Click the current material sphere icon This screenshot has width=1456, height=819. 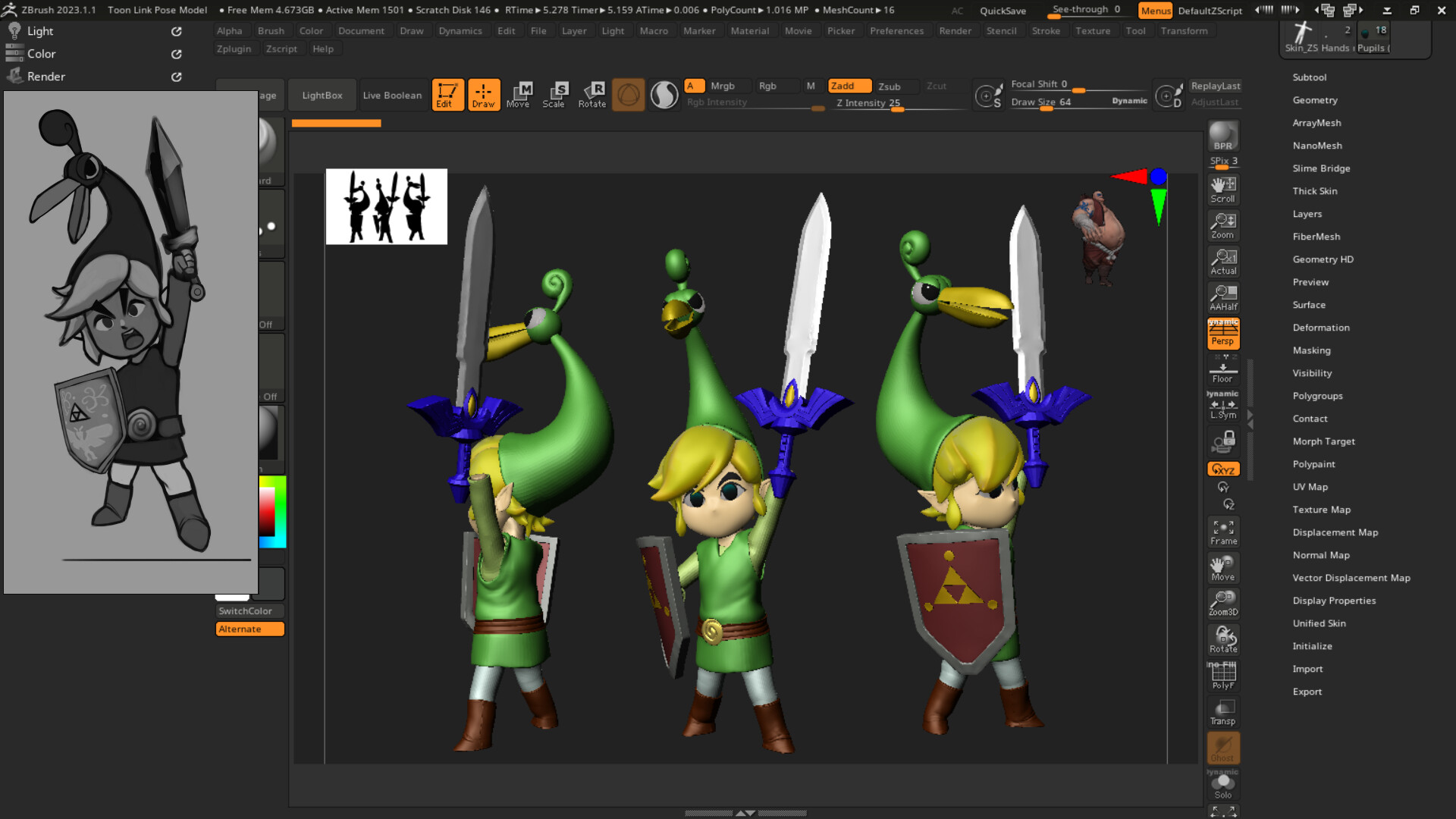tap(664, 94)
